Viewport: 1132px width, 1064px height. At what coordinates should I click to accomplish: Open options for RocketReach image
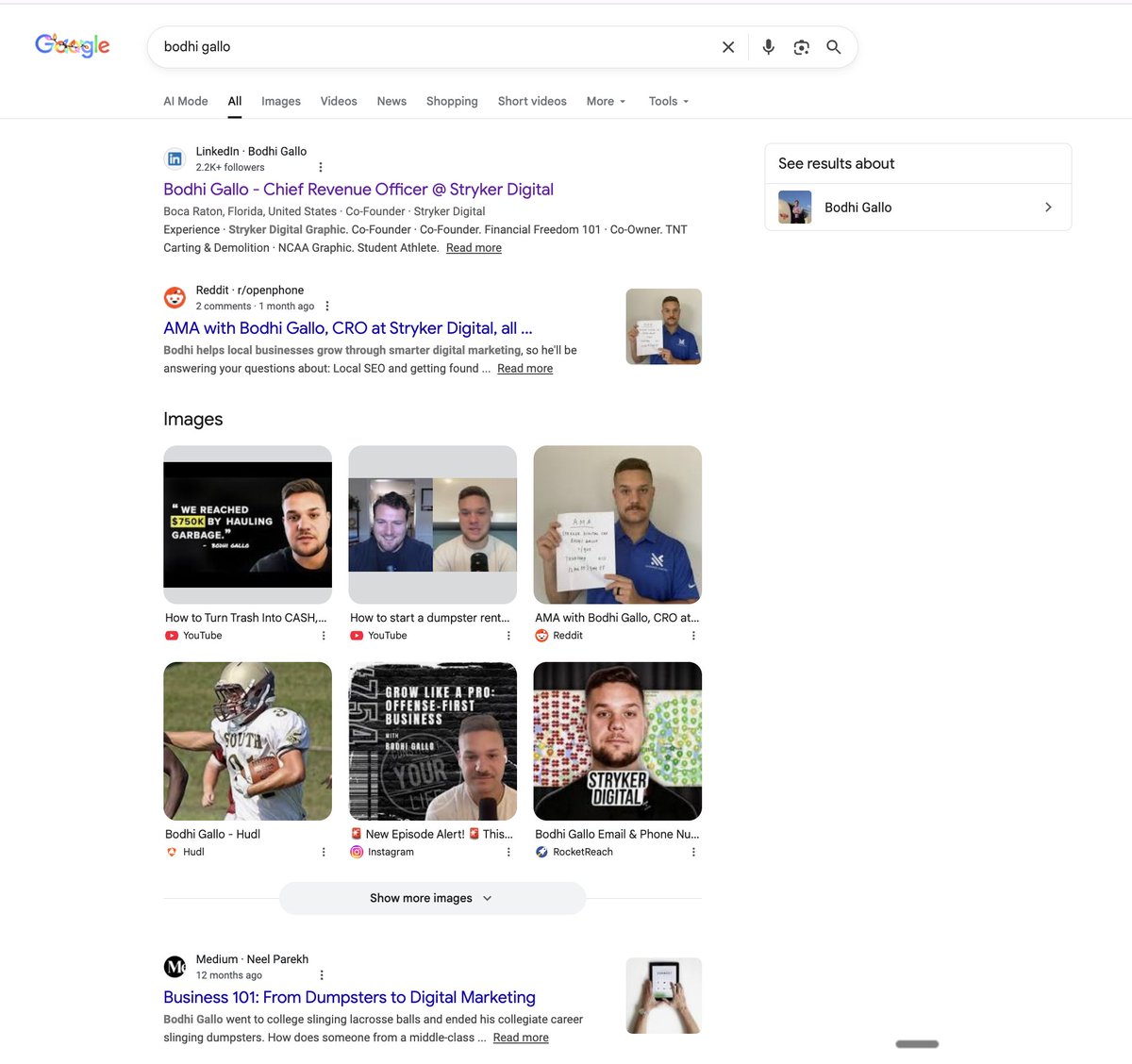pyautogui.click(x=693, y=852)
